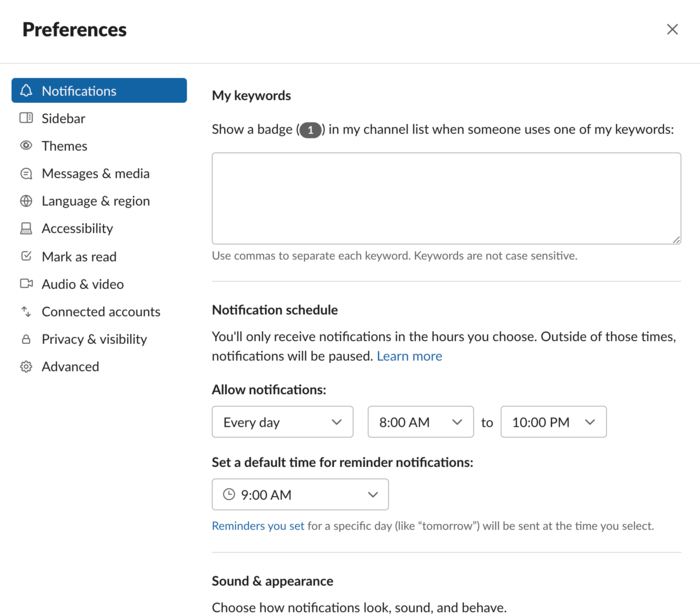The width and height of the screenshot is (700, 614).
Task: Close the Preferences dialog
Action: pyautogui.click(x=672, y=29)
